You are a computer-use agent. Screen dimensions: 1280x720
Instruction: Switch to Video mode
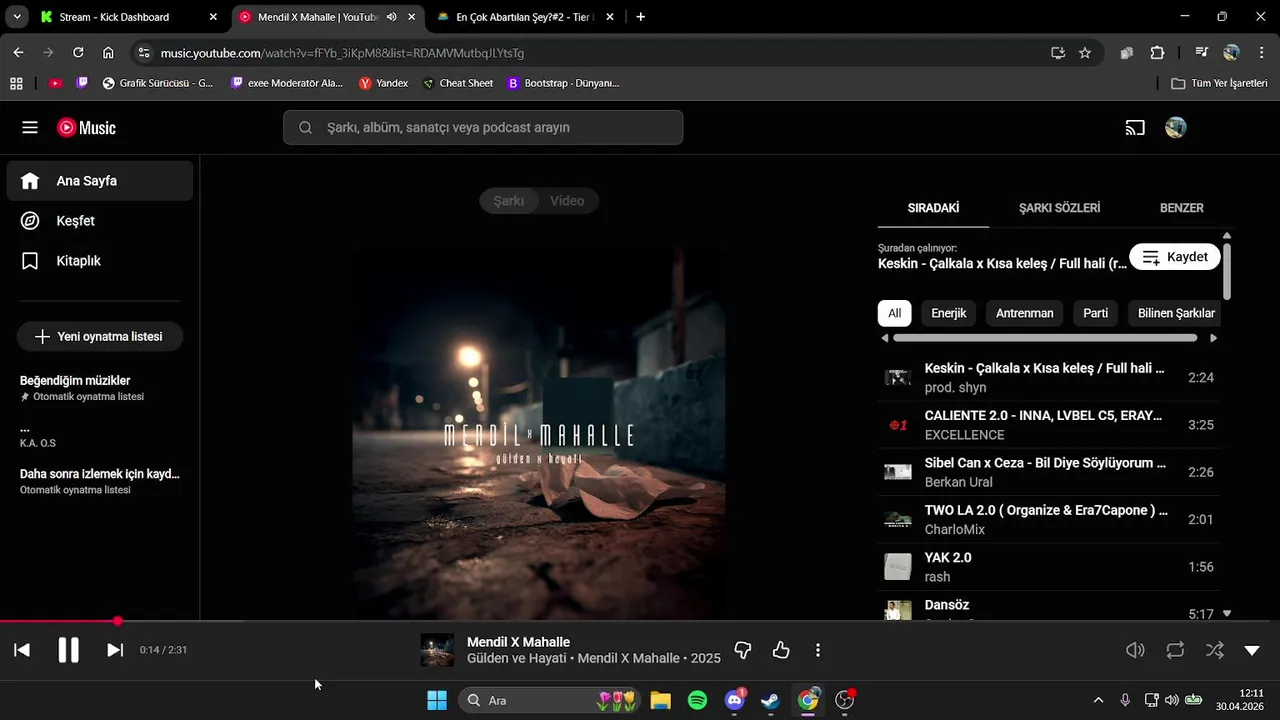567,201
